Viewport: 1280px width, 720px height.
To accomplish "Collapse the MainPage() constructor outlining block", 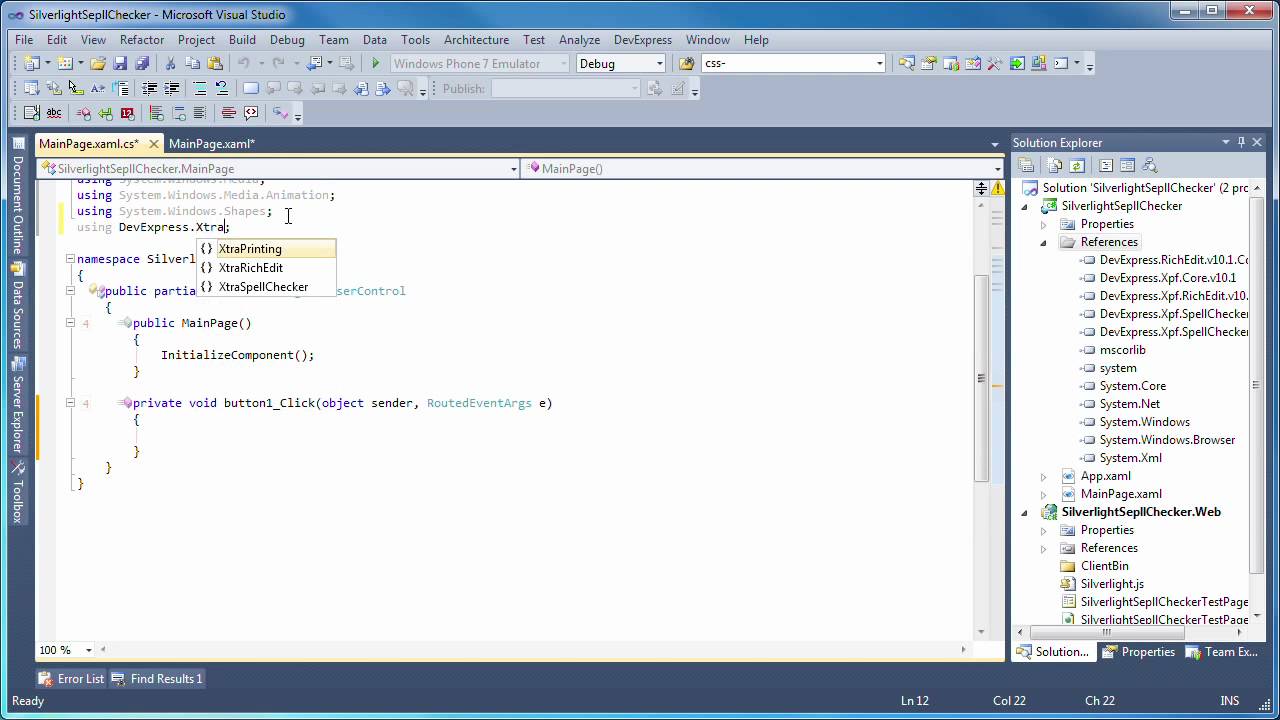I will pyautogui.click(x=70, y=323).
